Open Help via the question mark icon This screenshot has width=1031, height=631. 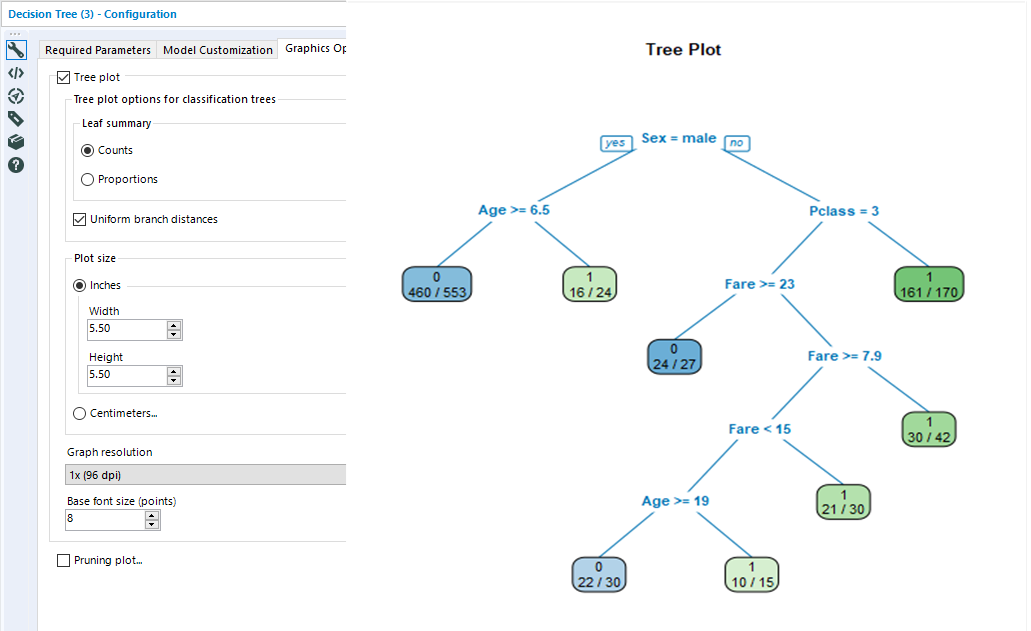pos(15,164)
